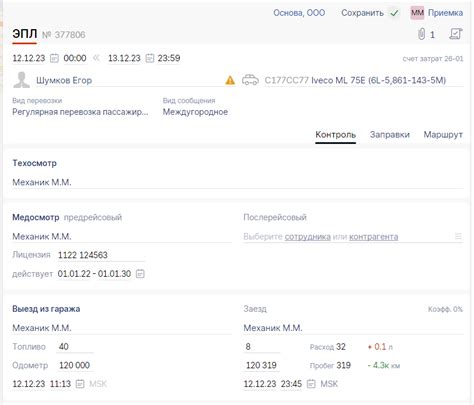Switch to the Маршрут tab
Screen dimensions: 474x405
point(443,135)
